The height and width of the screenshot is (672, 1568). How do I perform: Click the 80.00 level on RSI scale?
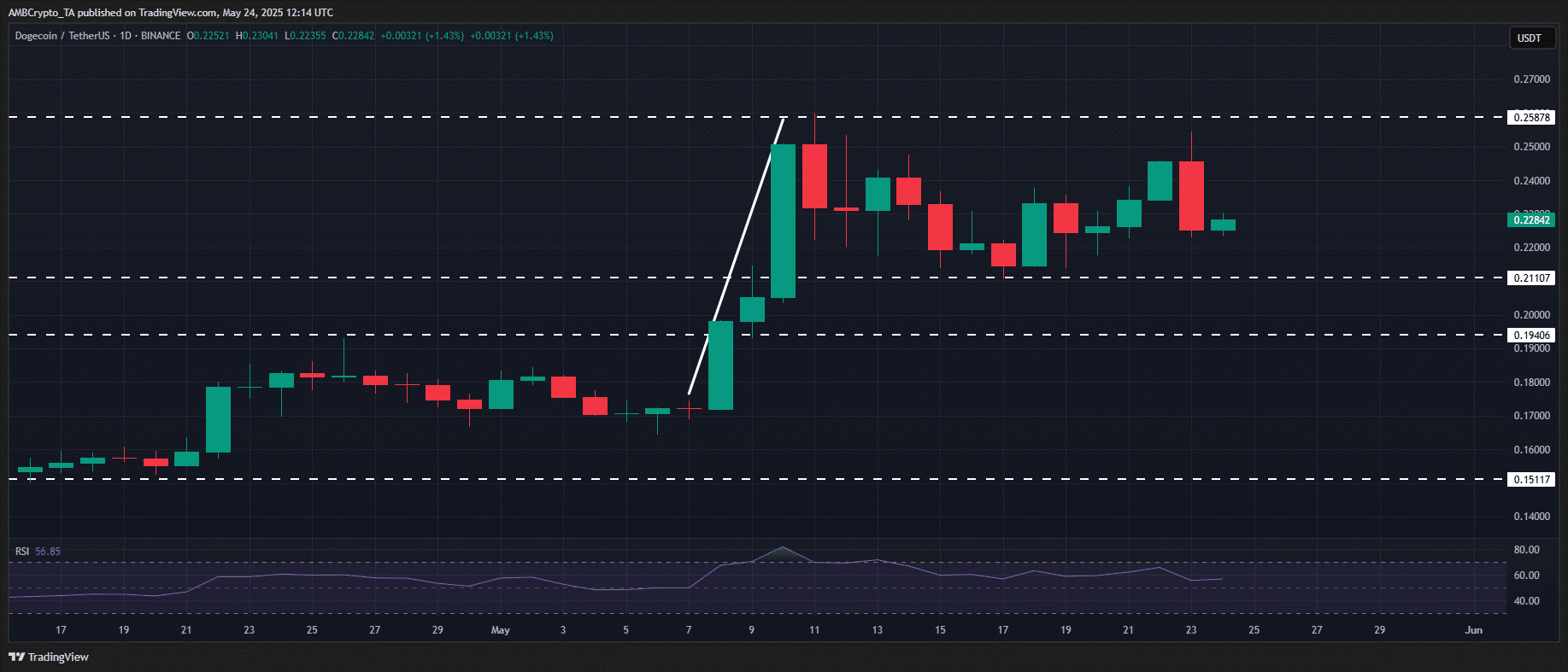(1526, 550)
